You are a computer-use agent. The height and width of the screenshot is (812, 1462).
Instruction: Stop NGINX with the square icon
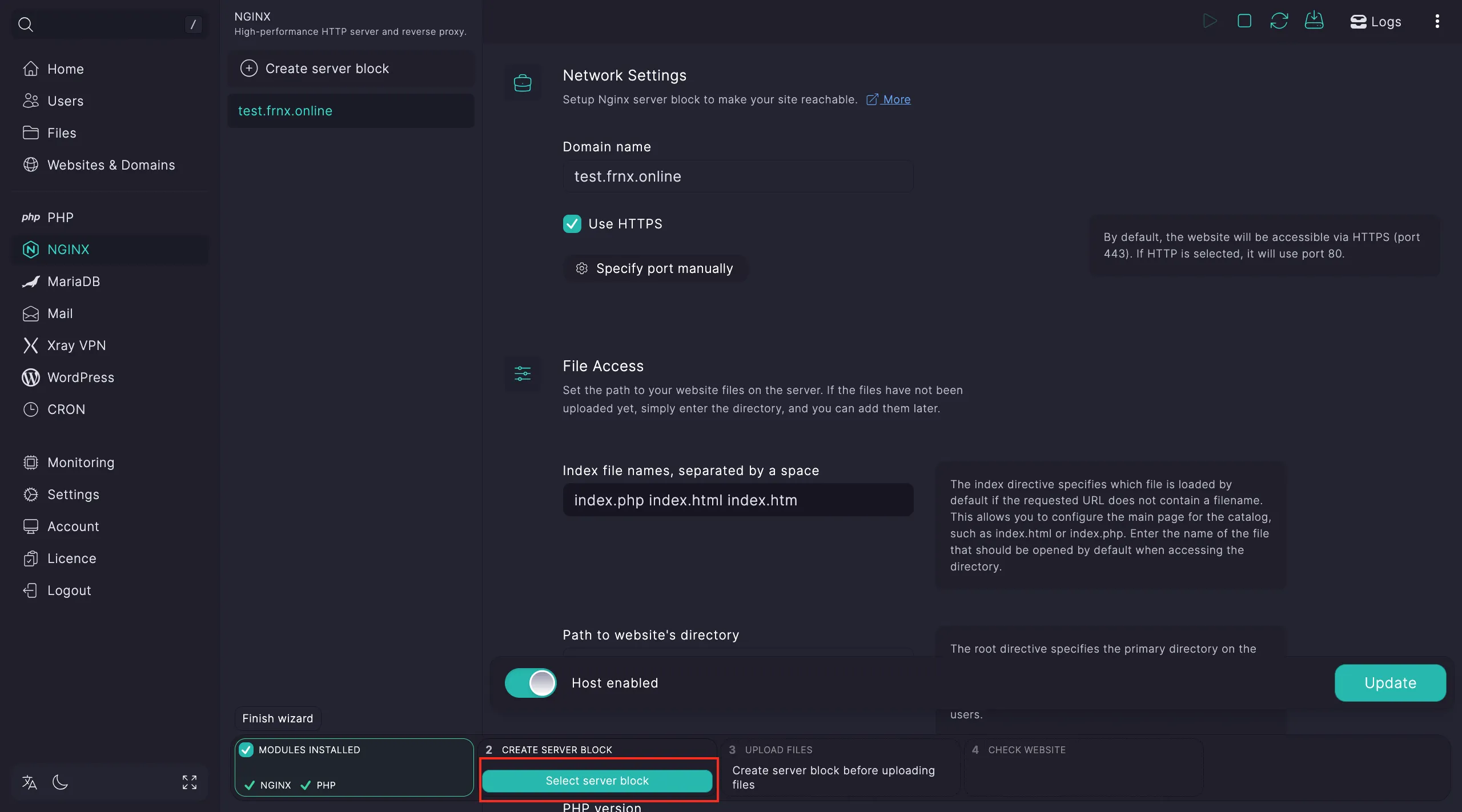pos(1244,21)
